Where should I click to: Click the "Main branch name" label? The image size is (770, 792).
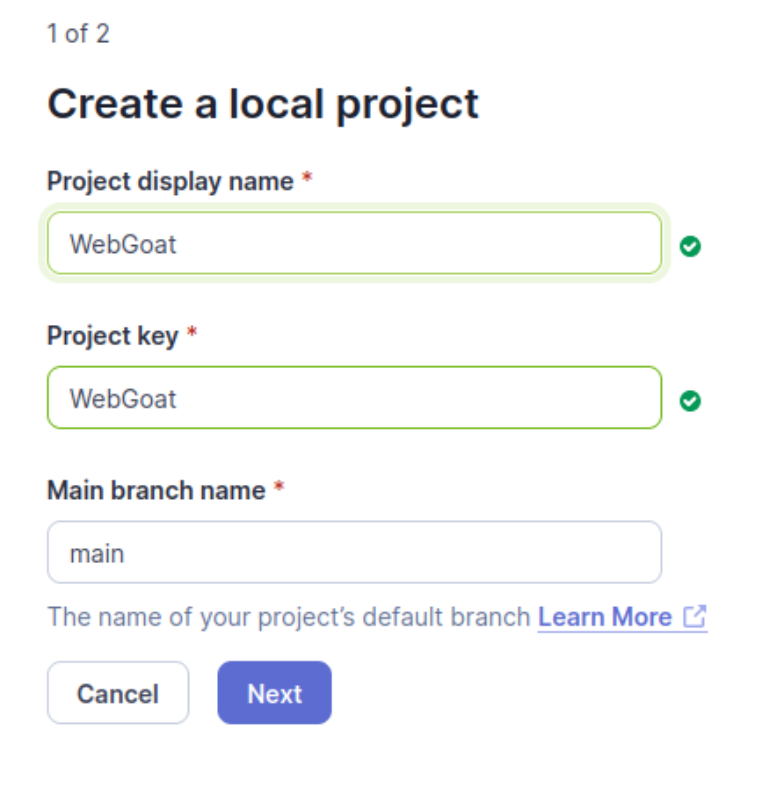(x=156, y=490)
